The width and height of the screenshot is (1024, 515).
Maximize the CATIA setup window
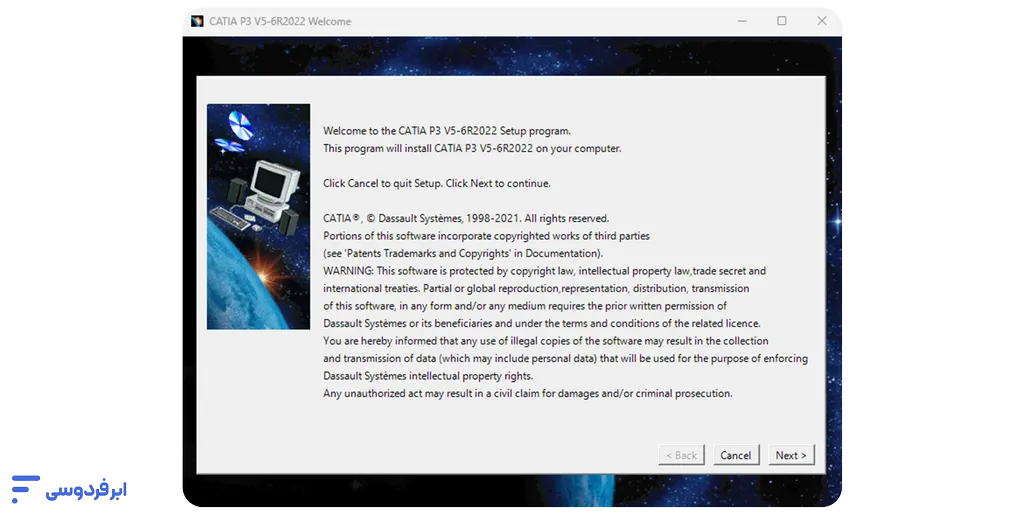(782, 21)
